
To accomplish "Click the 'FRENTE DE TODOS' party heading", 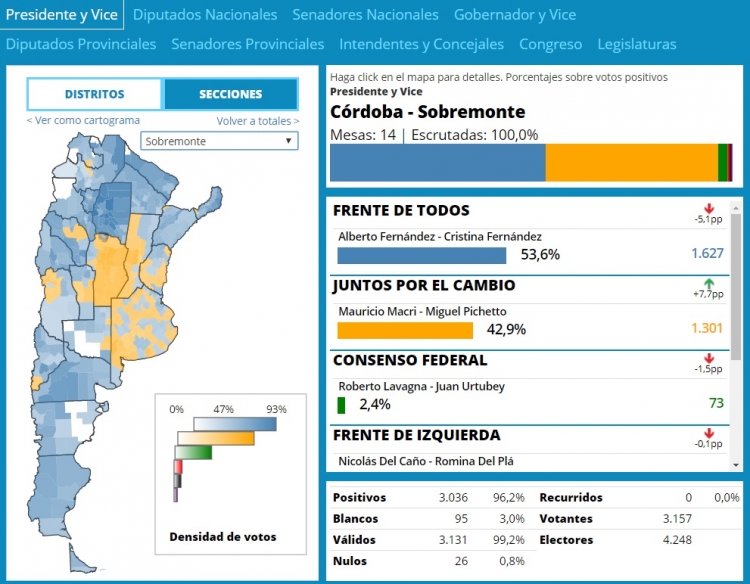I will click(401, 210).
